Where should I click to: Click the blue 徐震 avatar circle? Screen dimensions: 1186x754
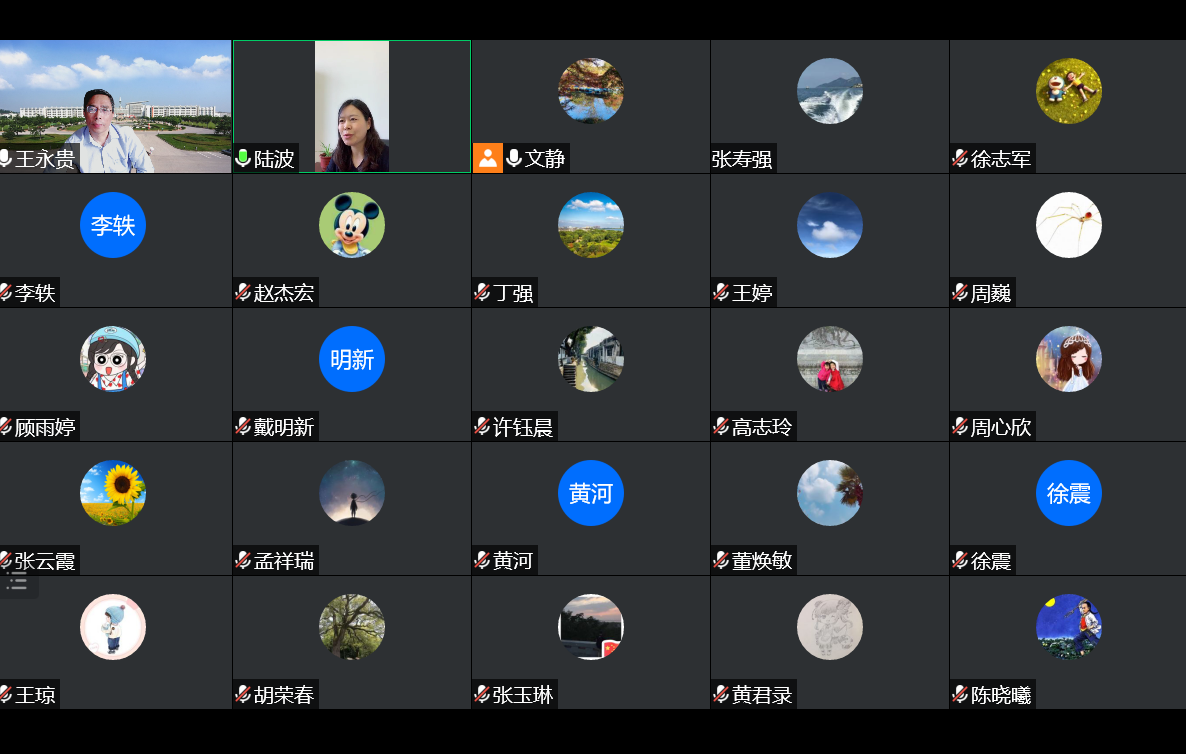click(x=1069, y=493)
